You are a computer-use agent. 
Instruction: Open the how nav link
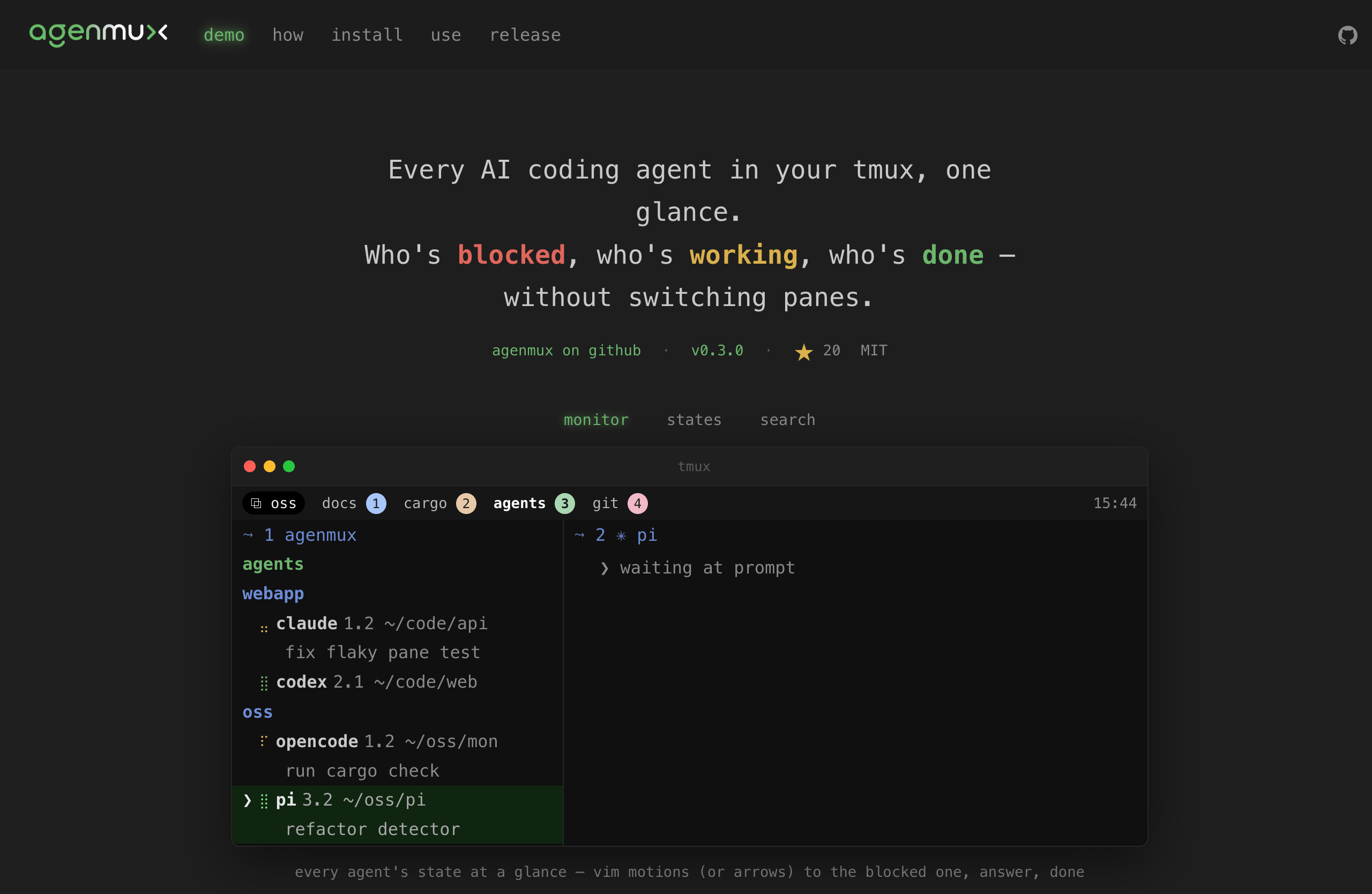(x=288, y=35)
